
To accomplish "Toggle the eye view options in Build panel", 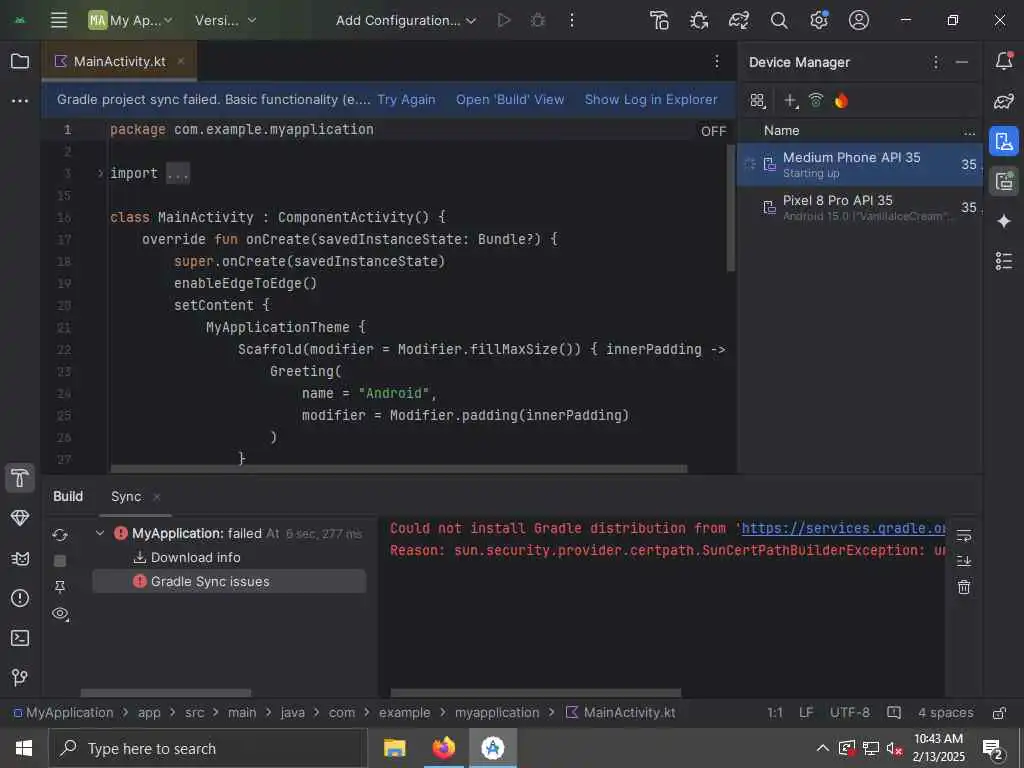I will (x=60, y=614).
